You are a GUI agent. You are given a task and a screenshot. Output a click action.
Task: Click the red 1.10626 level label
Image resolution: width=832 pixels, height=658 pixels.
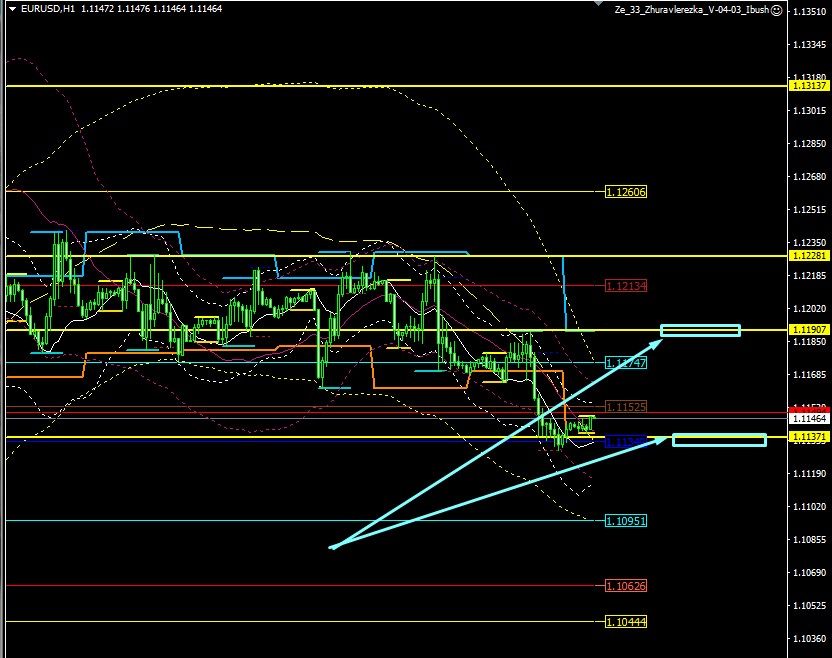pos(626,585)
